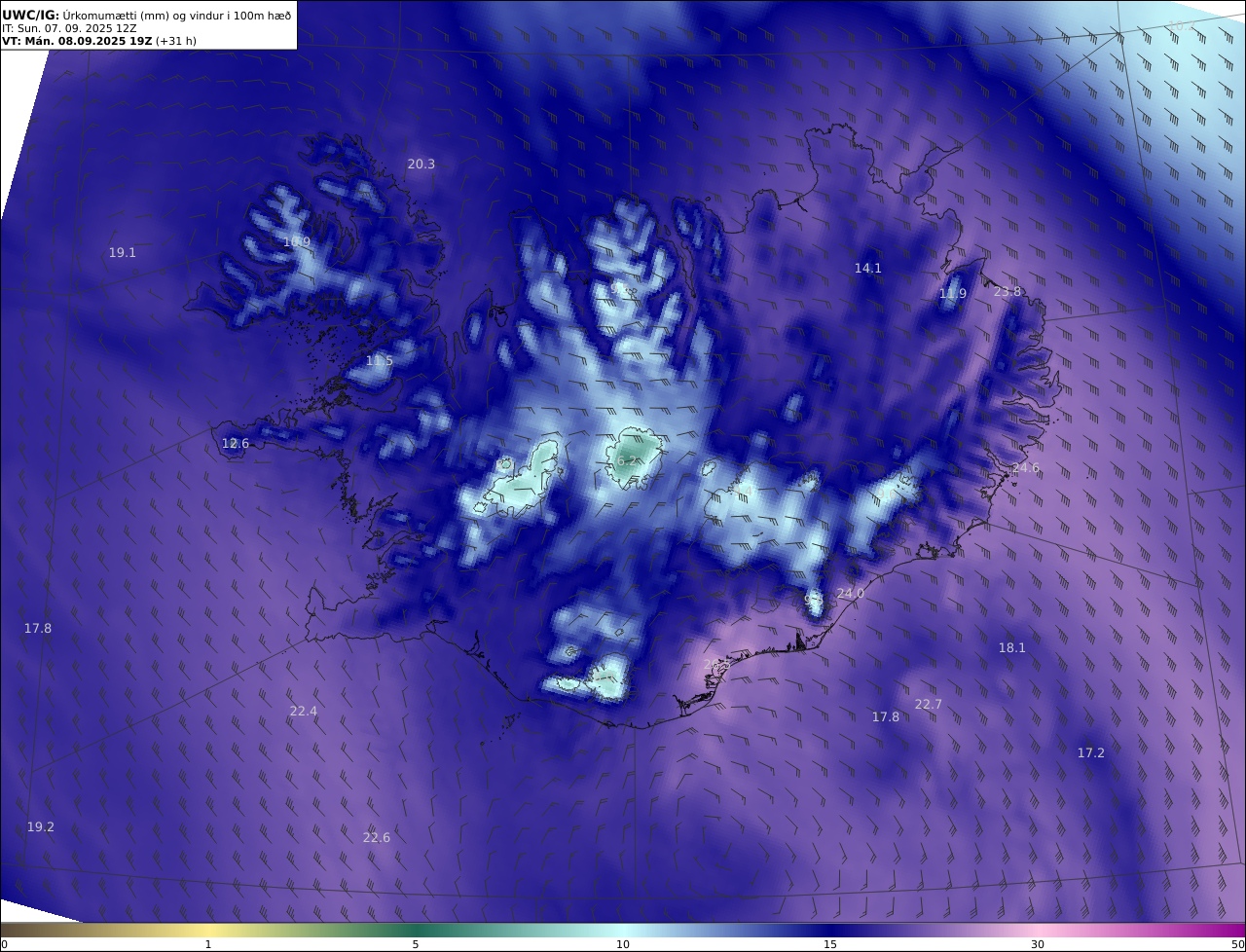Click the 22.7 value label
This screenshot has height=952, width=1246.
[x=928, y=704]
